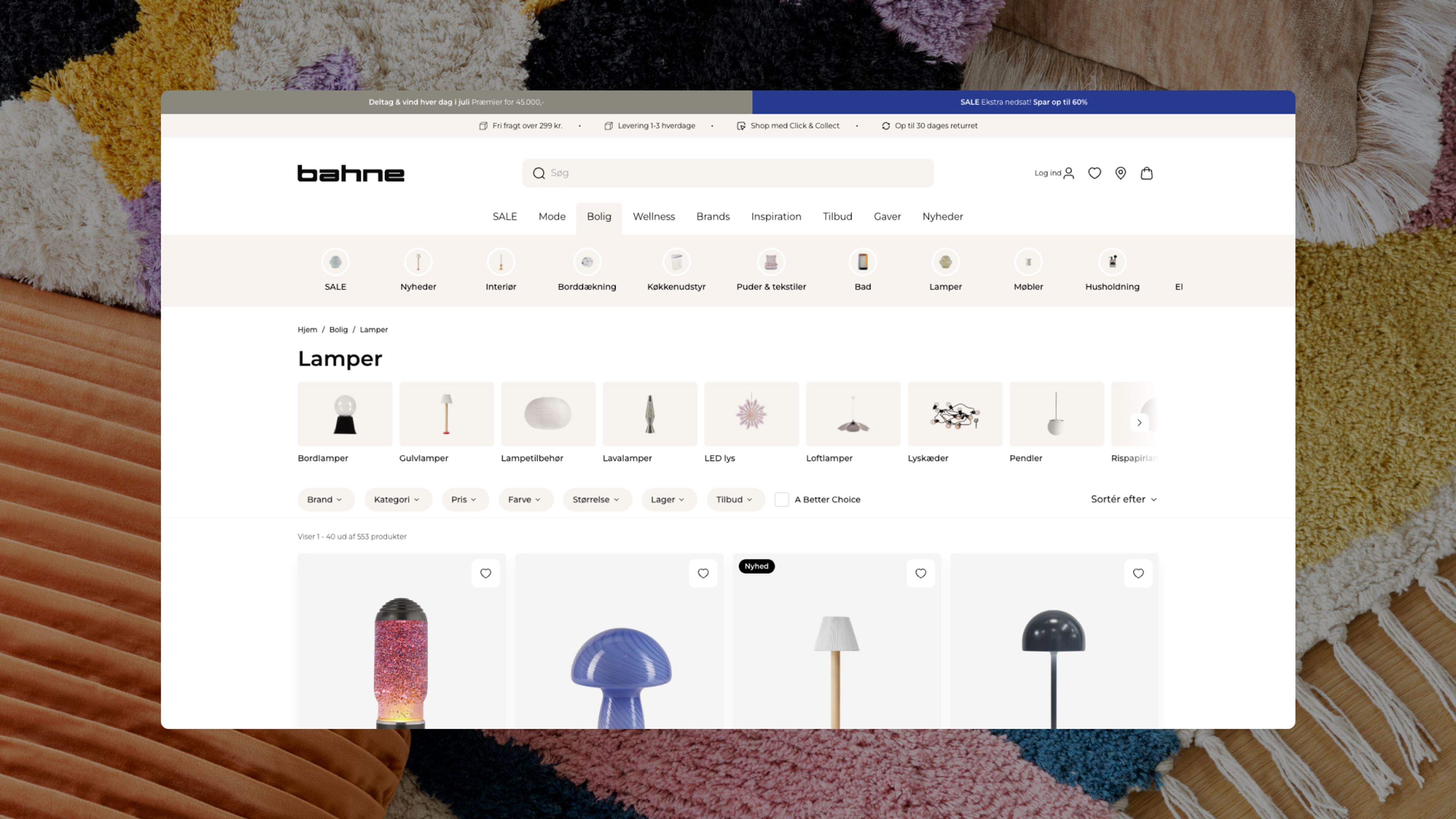
Task: Open the Farve color filter dropdown
Action: (524, 500)
